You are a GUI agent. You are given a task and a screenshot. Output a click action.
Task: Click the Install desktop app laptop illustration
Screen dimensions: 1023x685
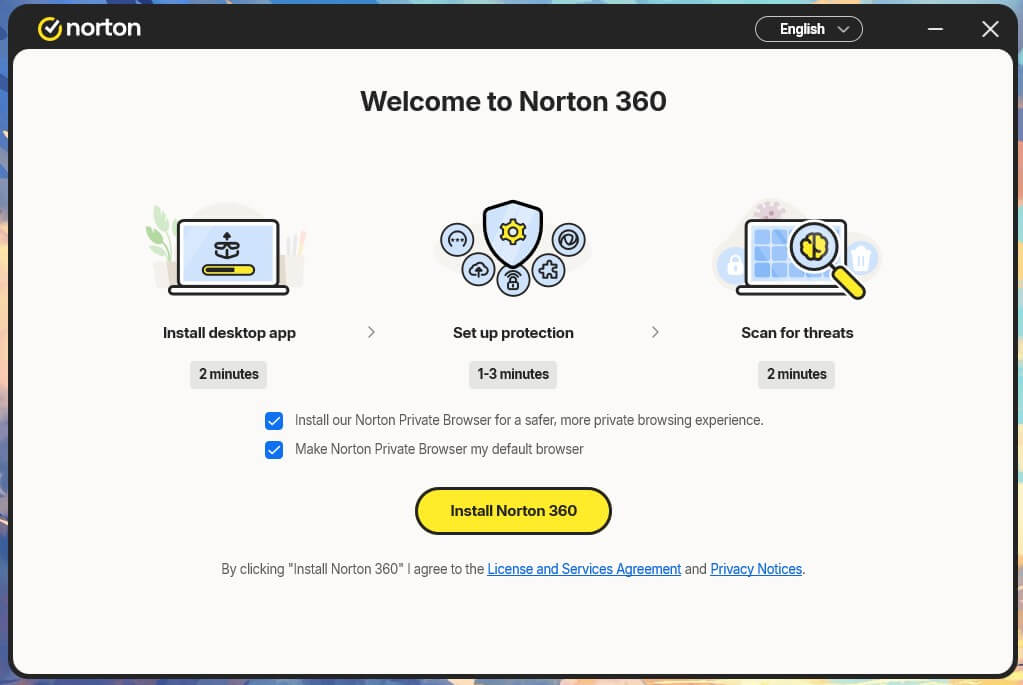[226, 251]
